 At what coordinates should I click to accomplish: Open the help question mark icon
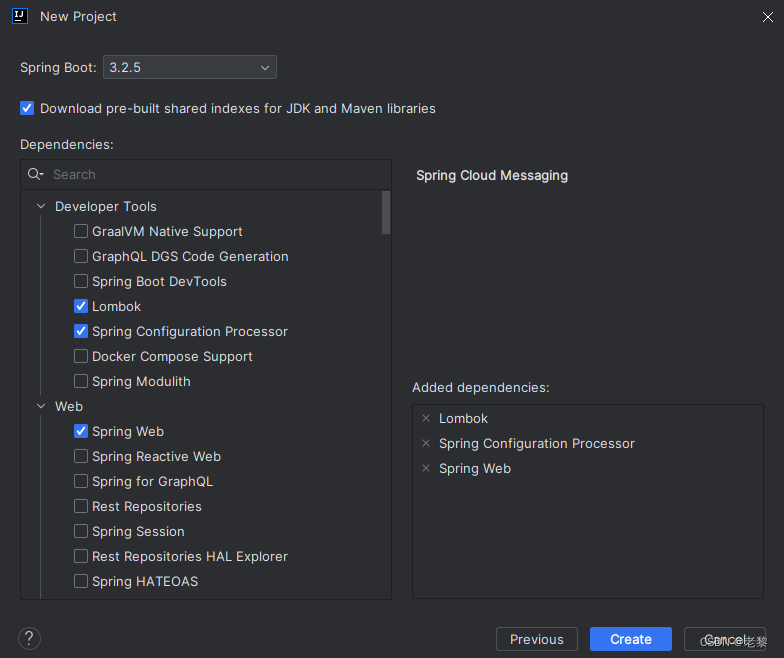click(30, 638)
